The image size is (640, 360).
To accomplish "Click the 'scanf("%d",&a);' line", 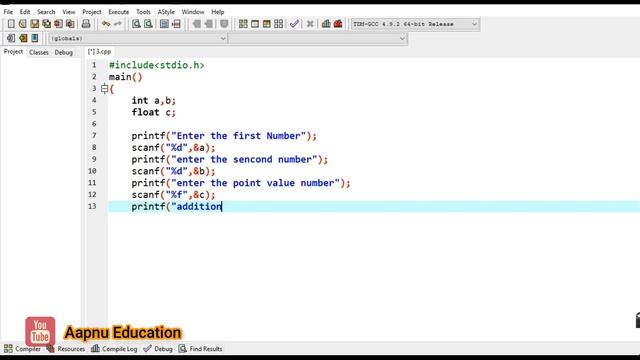I will (173, 148).
